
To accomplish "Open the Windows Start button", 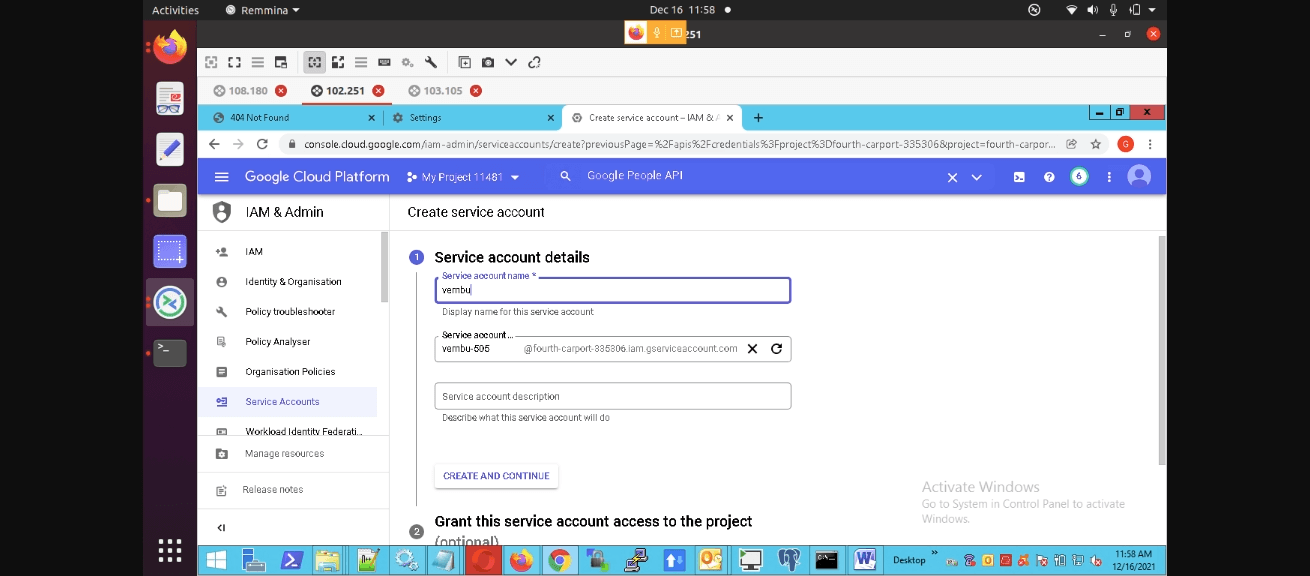I will (x=216, y=560).
